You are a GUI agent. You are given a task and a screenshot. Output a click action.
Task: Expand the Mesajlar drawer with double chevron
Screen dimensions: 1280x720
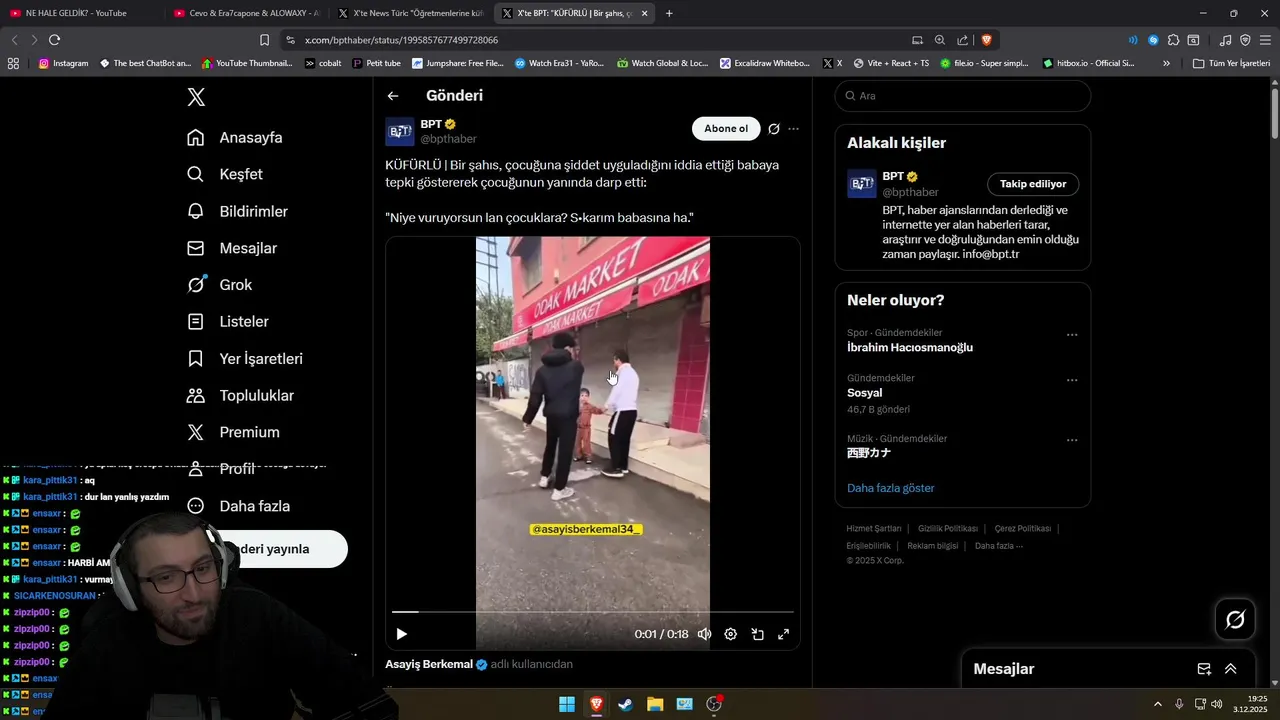click(1231, 669)
